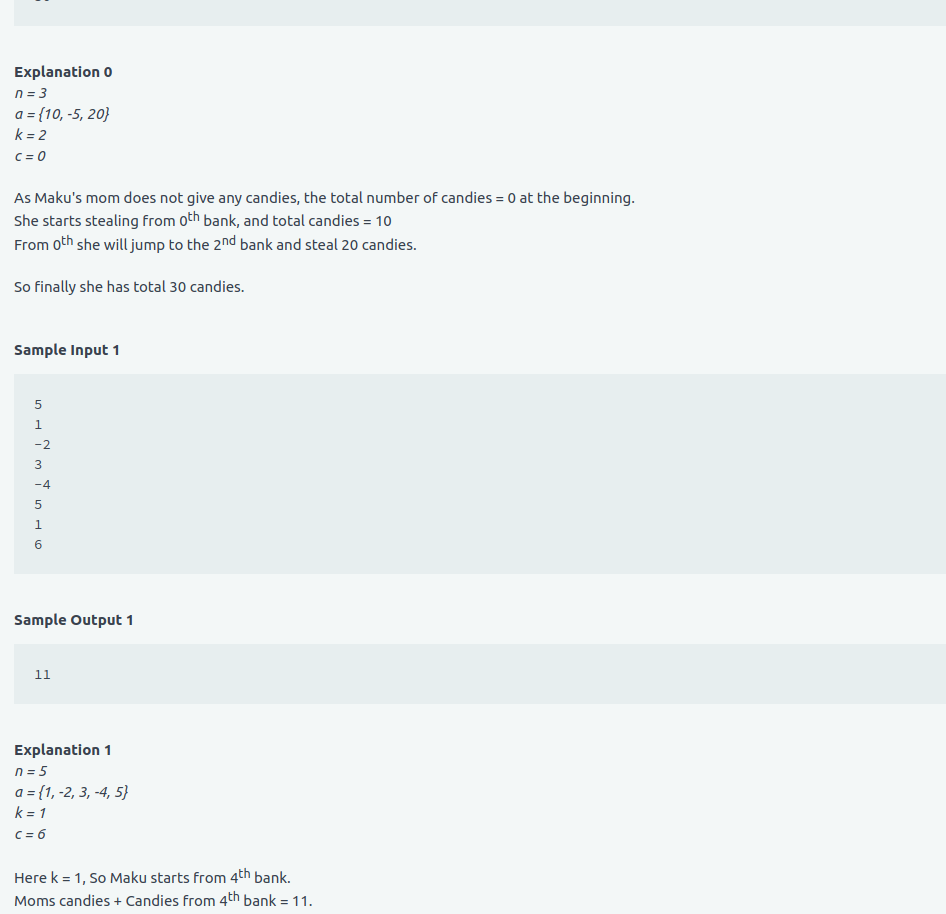Click the sentence starting 'As Maku's mom does not give'
The width and height of the screenshot is (946, 914).
pyautogui.click(x=324, y=198)
